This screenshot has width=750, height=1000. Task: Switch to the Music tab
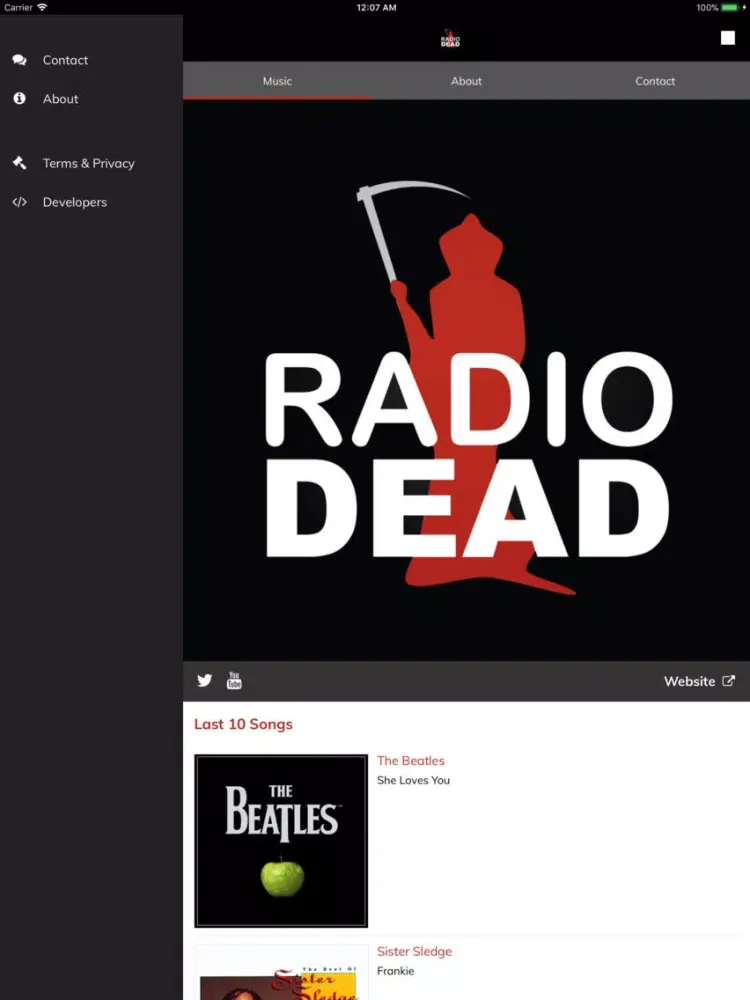tap(277, 81)
